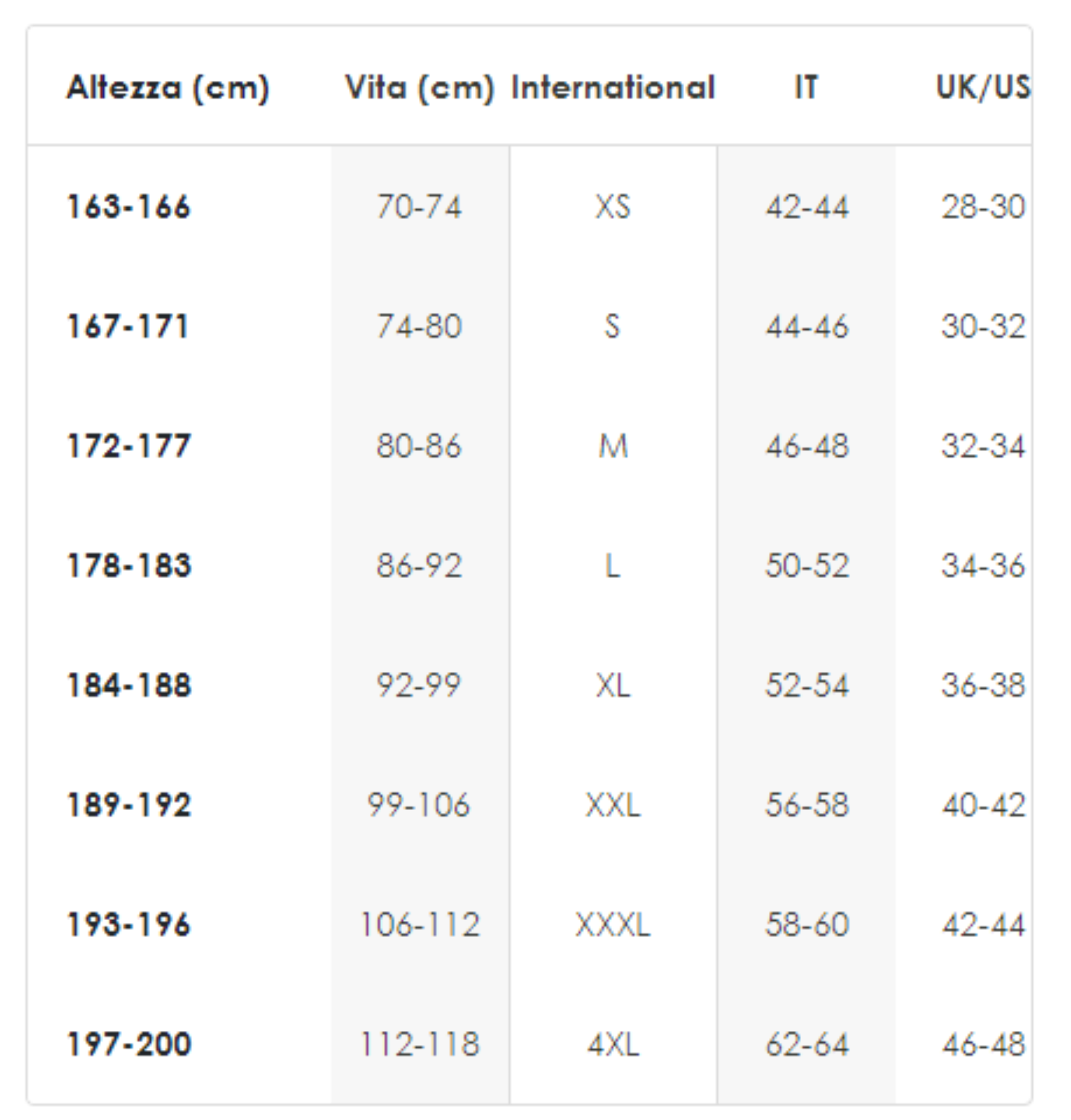
Task: Select the M international size cell
Action: [613, 447]
